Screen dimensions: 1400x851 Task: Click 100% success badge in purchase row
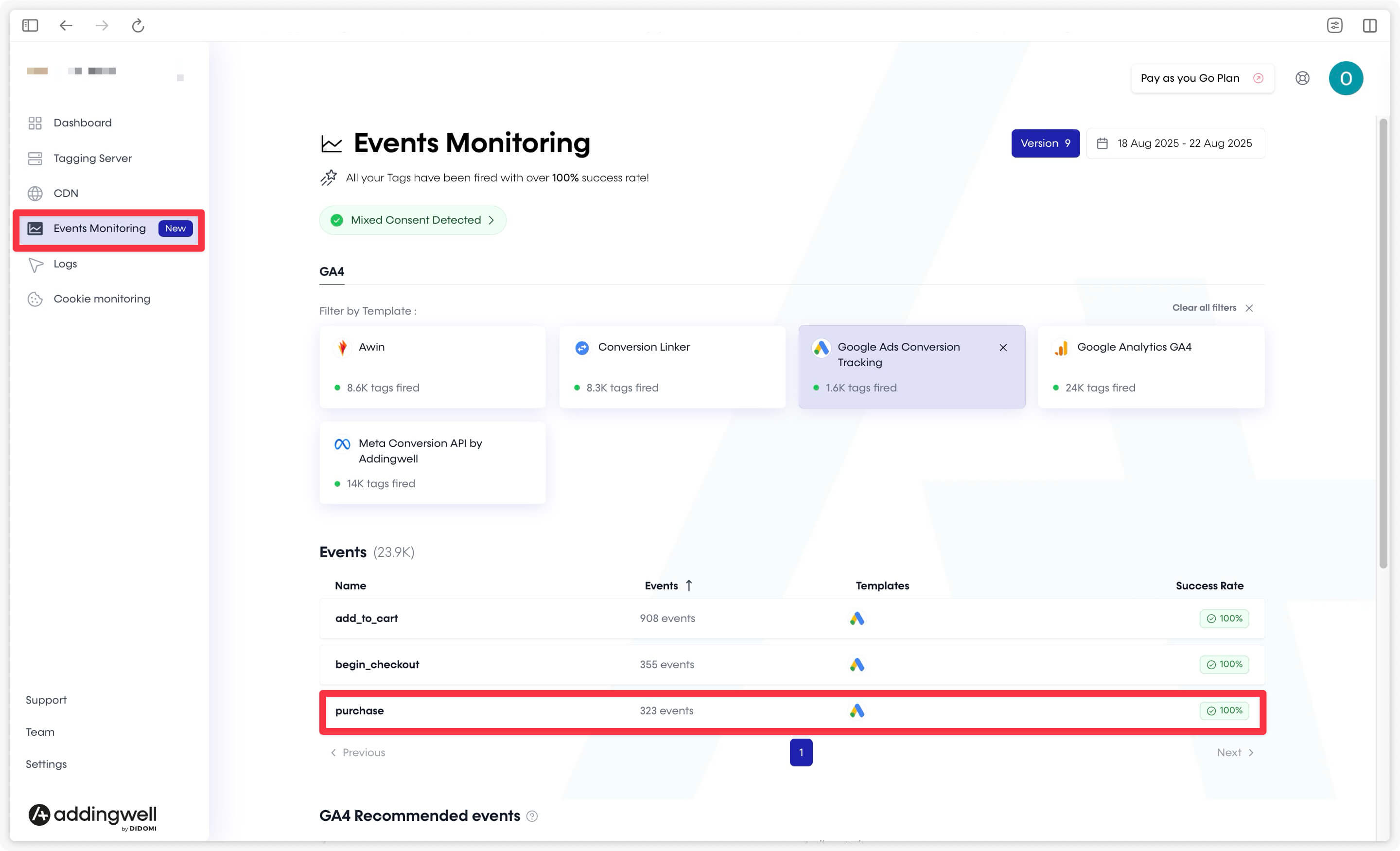1224,710
